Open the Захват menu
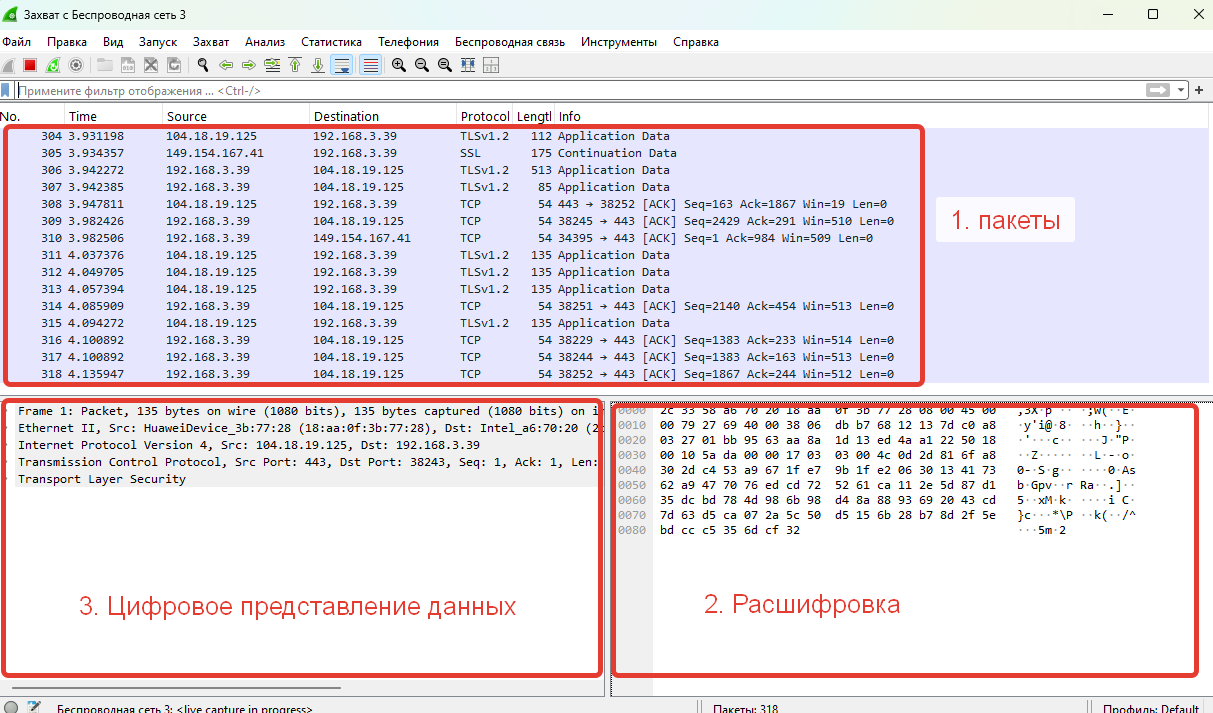Screen dimensions: 1213x713 (x=211, y=42)
